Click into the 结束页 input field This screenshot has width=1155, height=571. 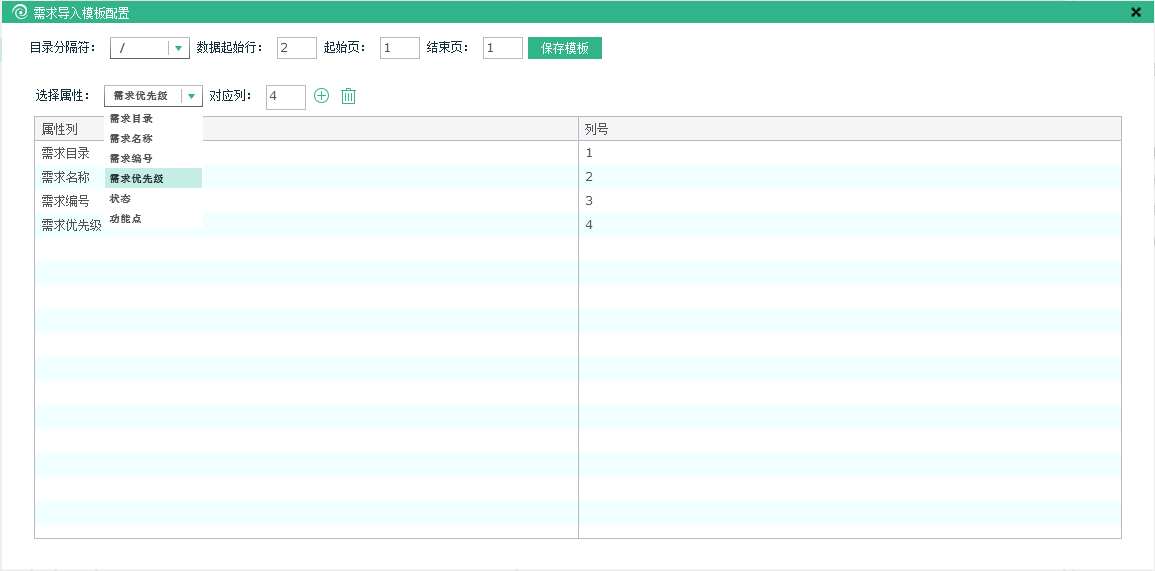(x=502, y=48)
